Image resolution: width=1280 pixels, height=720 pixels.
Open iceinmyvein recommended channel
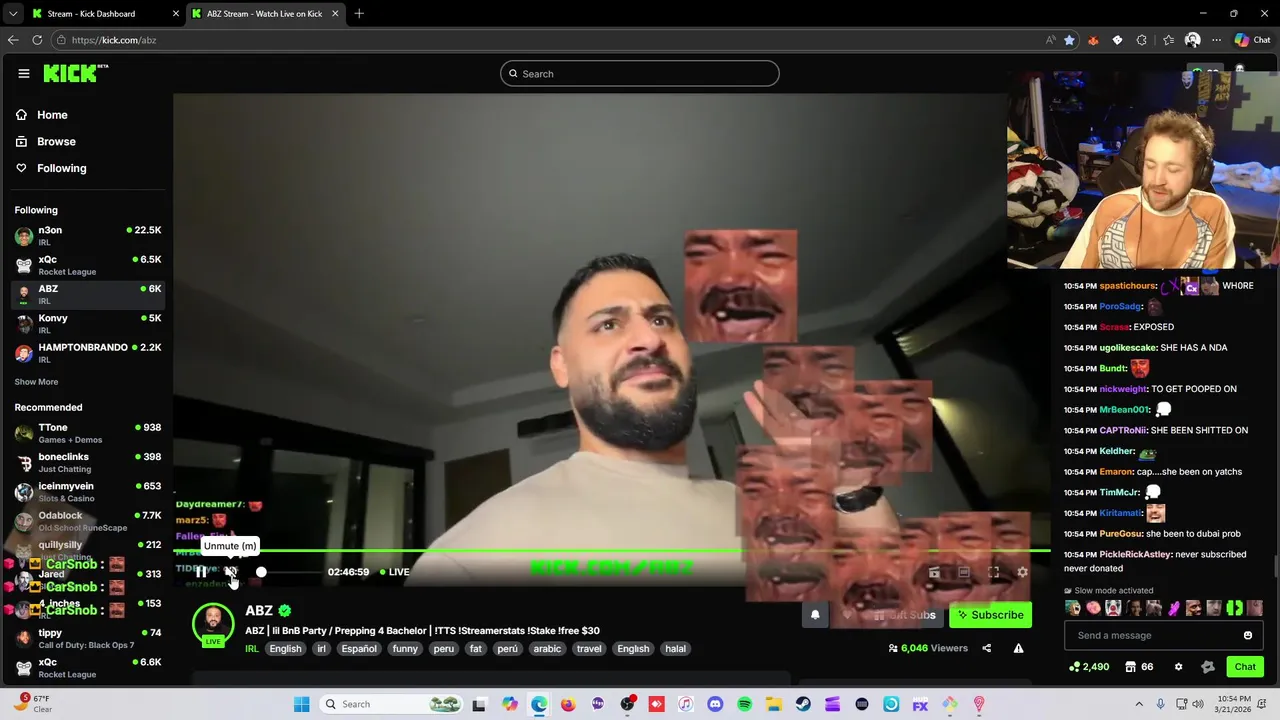(x=87, y=492)
